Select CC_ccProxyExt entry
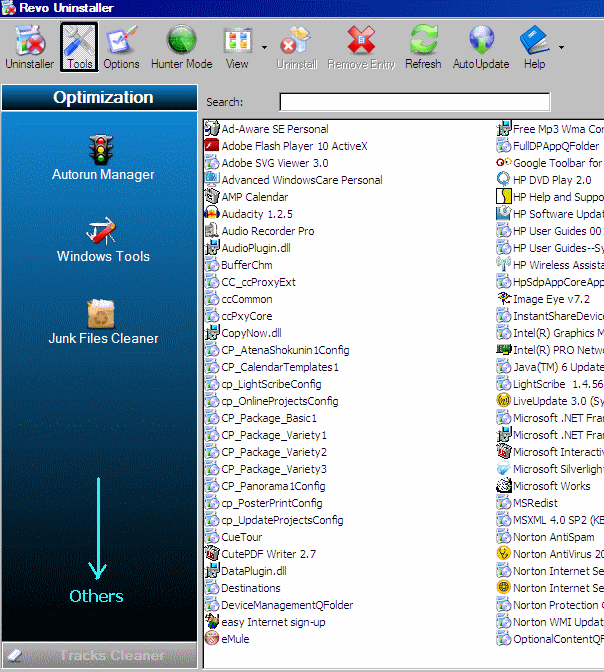This screenshot has width=604, height=672. pos(250,282)
